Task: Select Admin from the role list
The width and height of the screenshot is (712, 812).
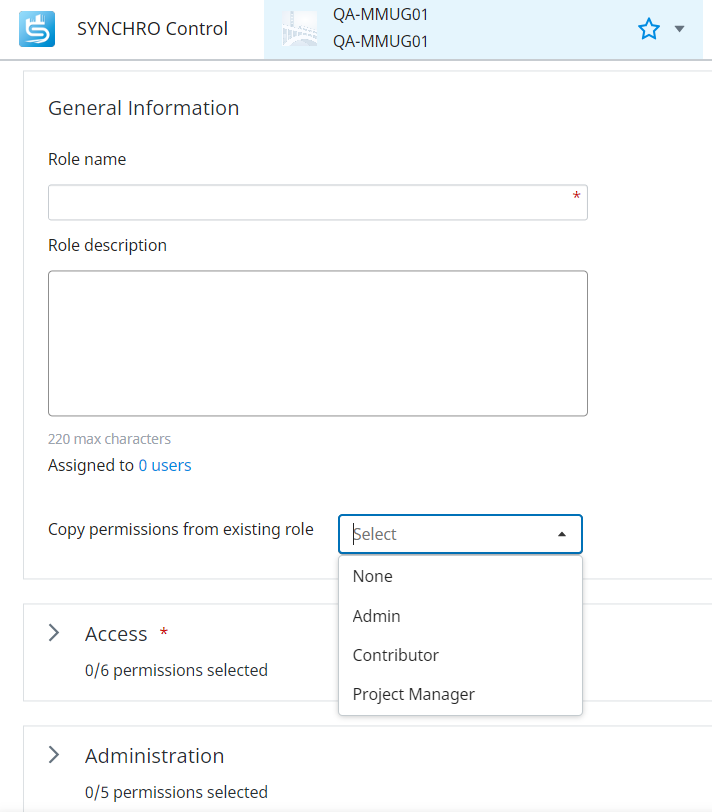Action: click(x=376, y=616)
